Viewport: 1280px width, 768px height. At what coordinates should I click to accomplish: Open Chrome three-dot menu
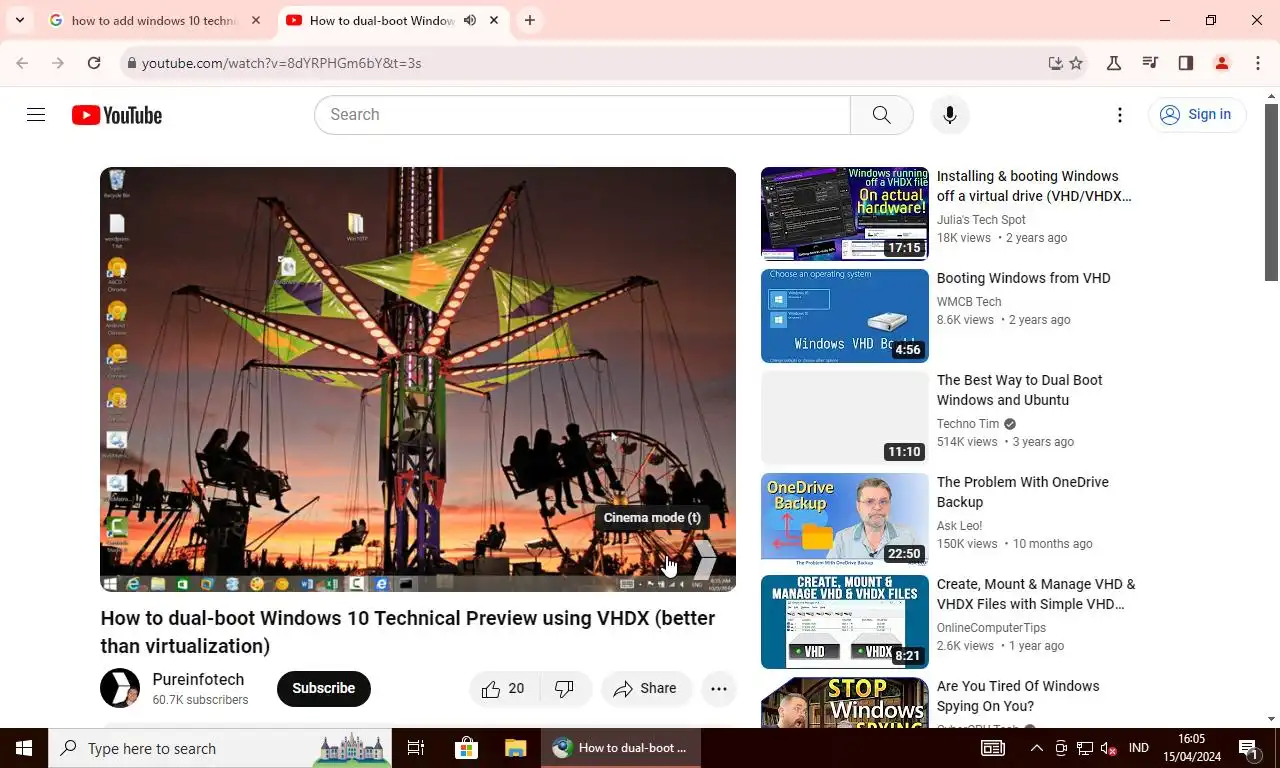pyautogui.click(x=1258, y=63)
